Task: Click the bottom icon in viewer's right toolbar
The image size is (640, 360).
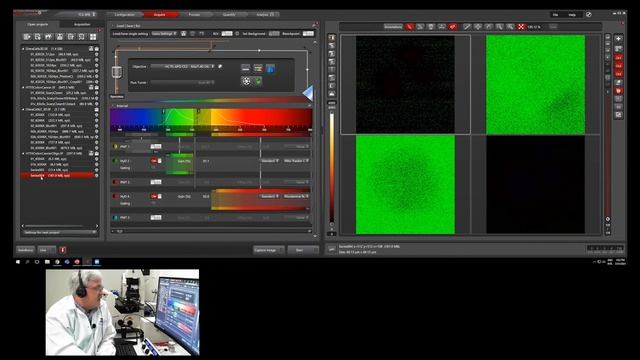Action: [x=619, y=115]
